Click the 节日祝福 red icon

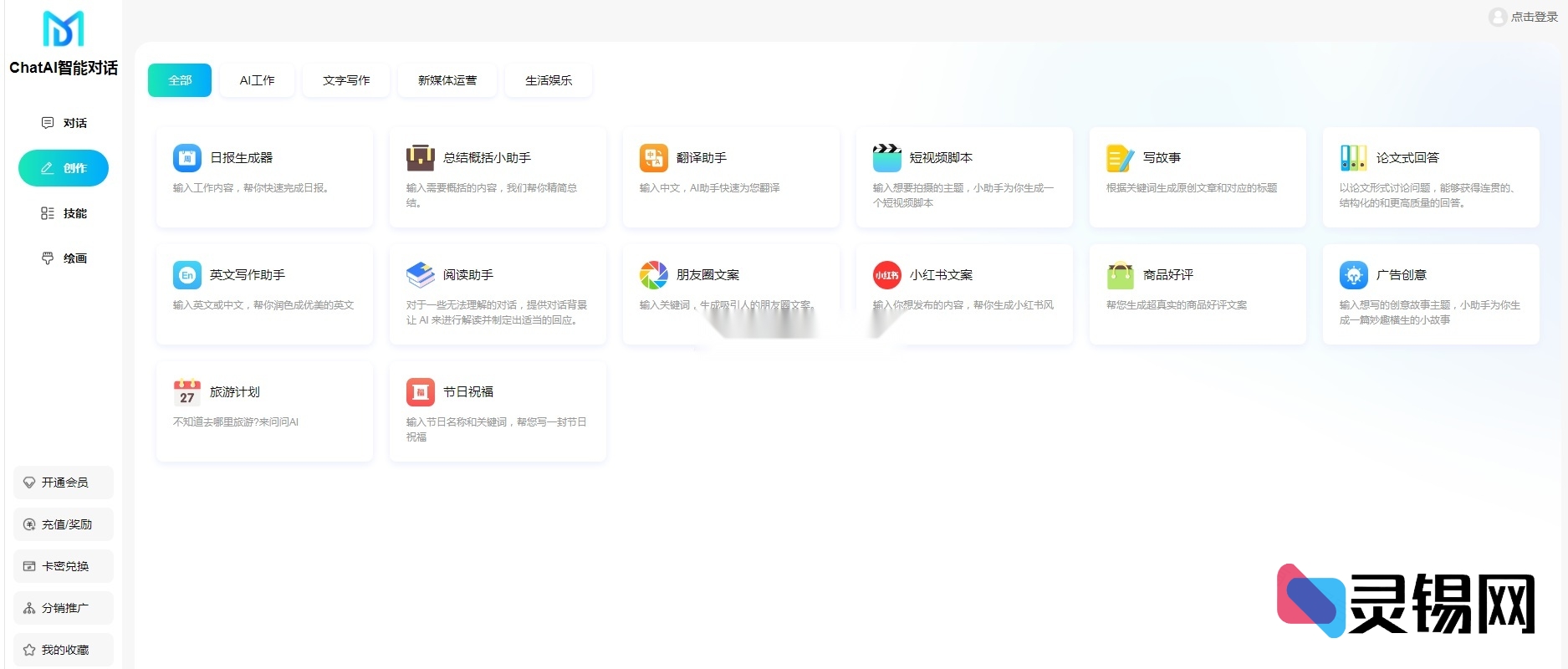421,391
